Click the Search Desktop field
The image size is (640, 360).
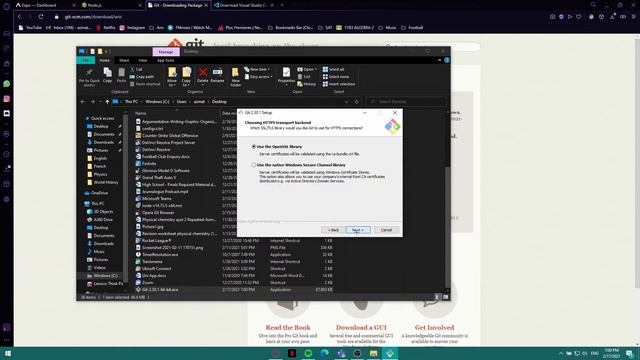[x=406, y=102]
